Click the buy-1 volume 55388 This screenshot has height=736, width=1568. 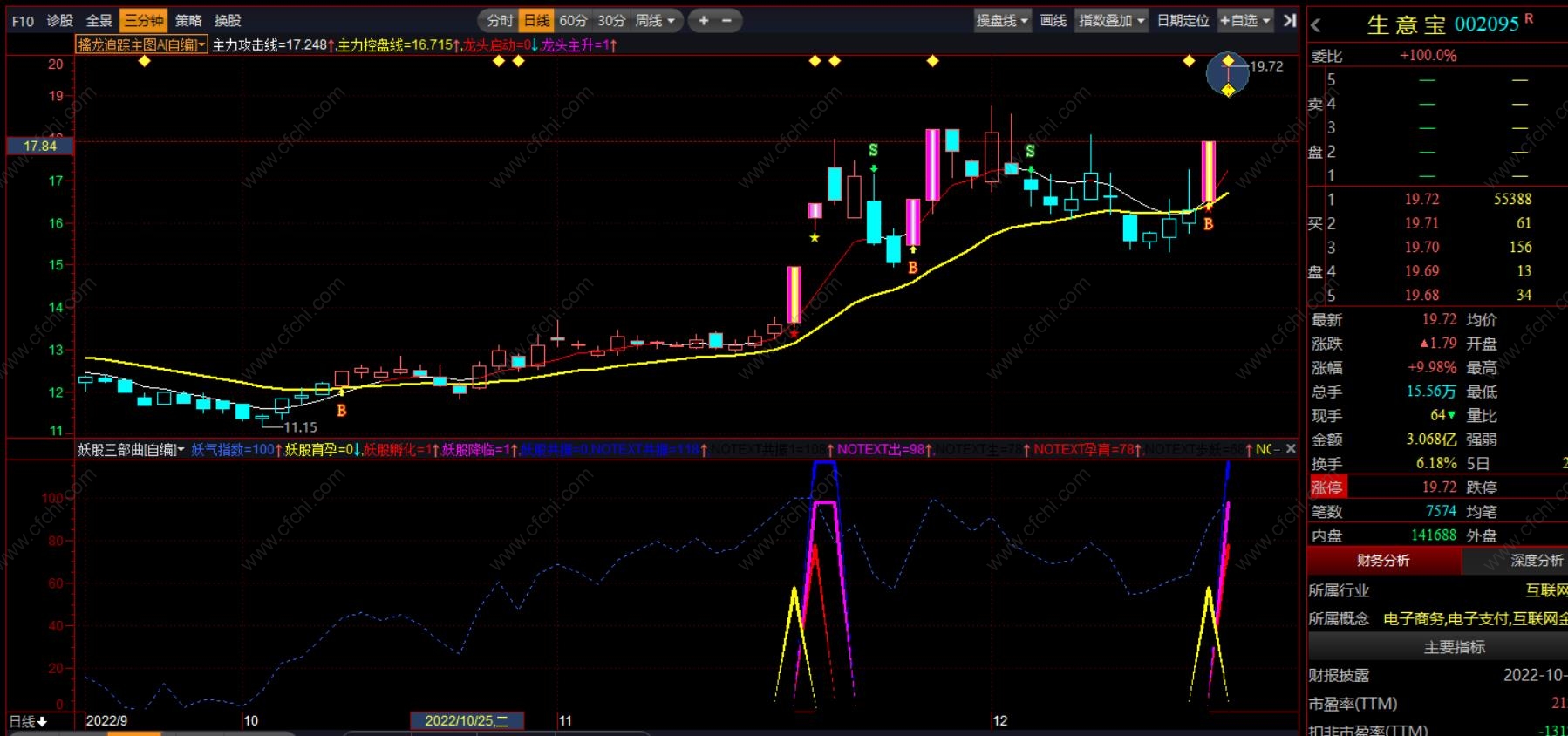click(x=1512, y=199)
